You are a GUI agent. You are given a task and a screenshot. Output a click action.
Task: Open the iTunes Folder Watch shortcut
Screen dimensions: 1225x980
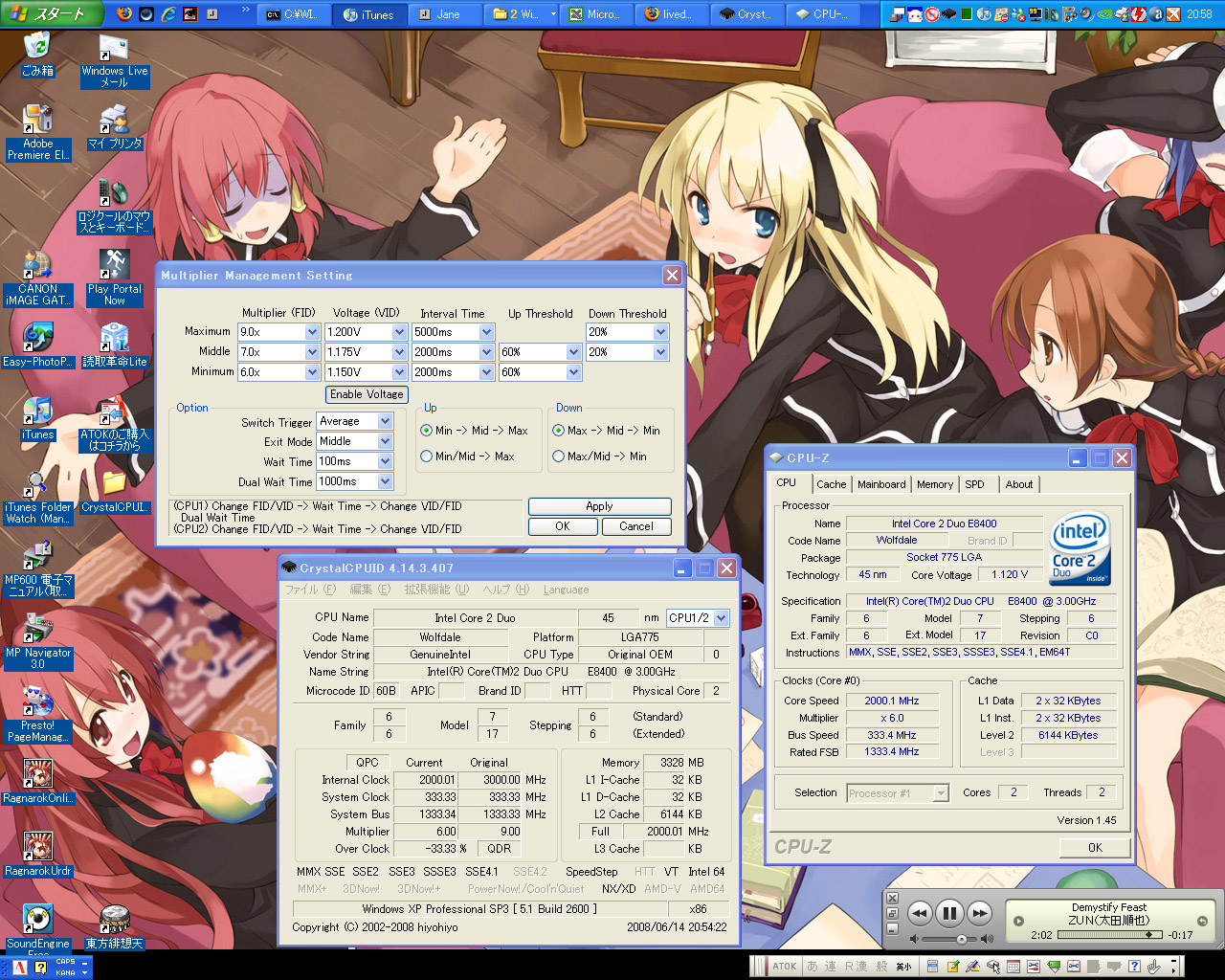(x=37, y=497)
